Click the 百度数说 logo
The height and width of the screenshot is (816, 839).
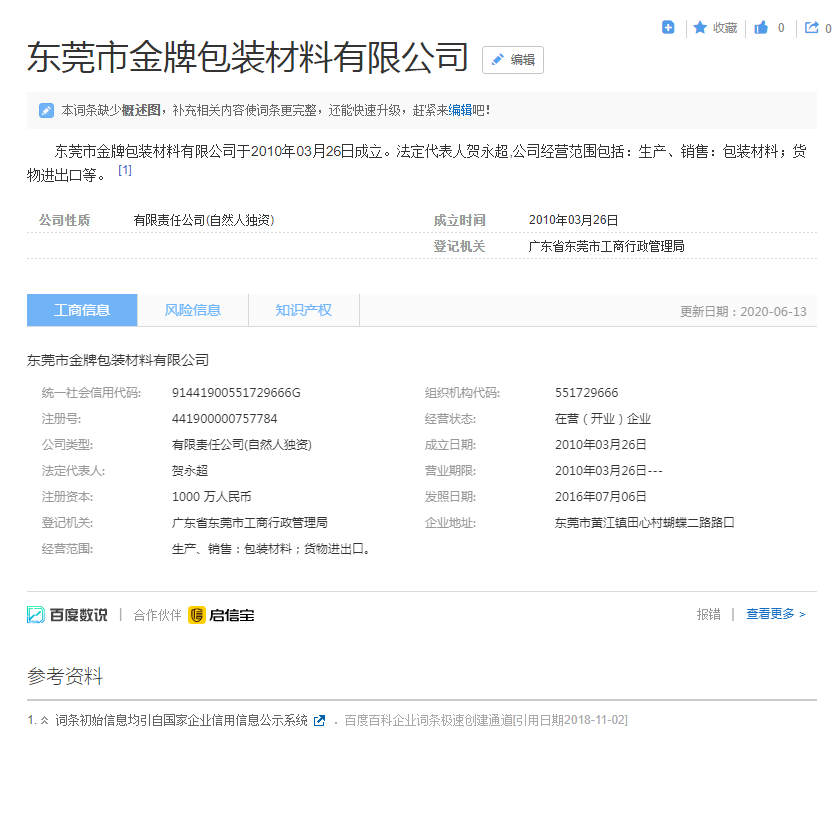tap(67, 615)
